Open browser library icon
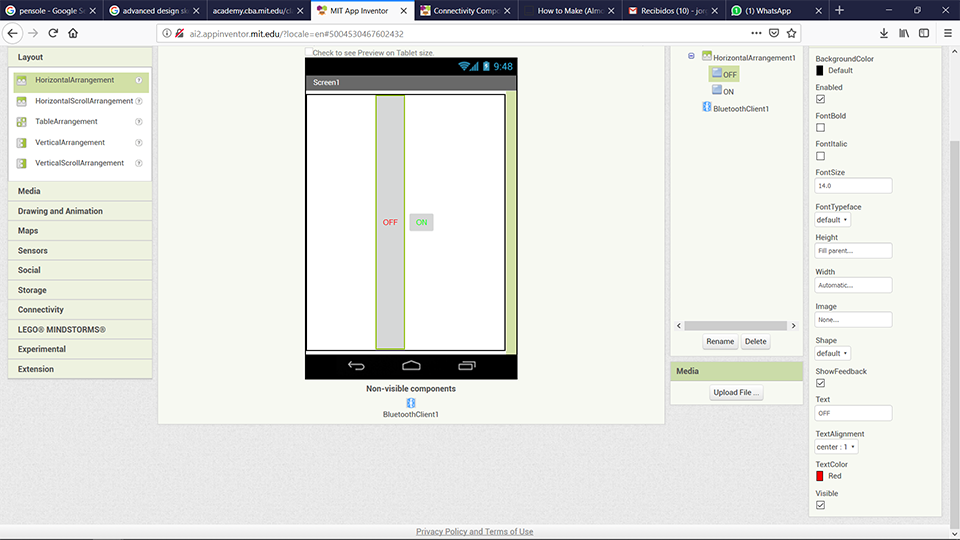The width and height of the screenshot is (960, 540). (904, 33)
